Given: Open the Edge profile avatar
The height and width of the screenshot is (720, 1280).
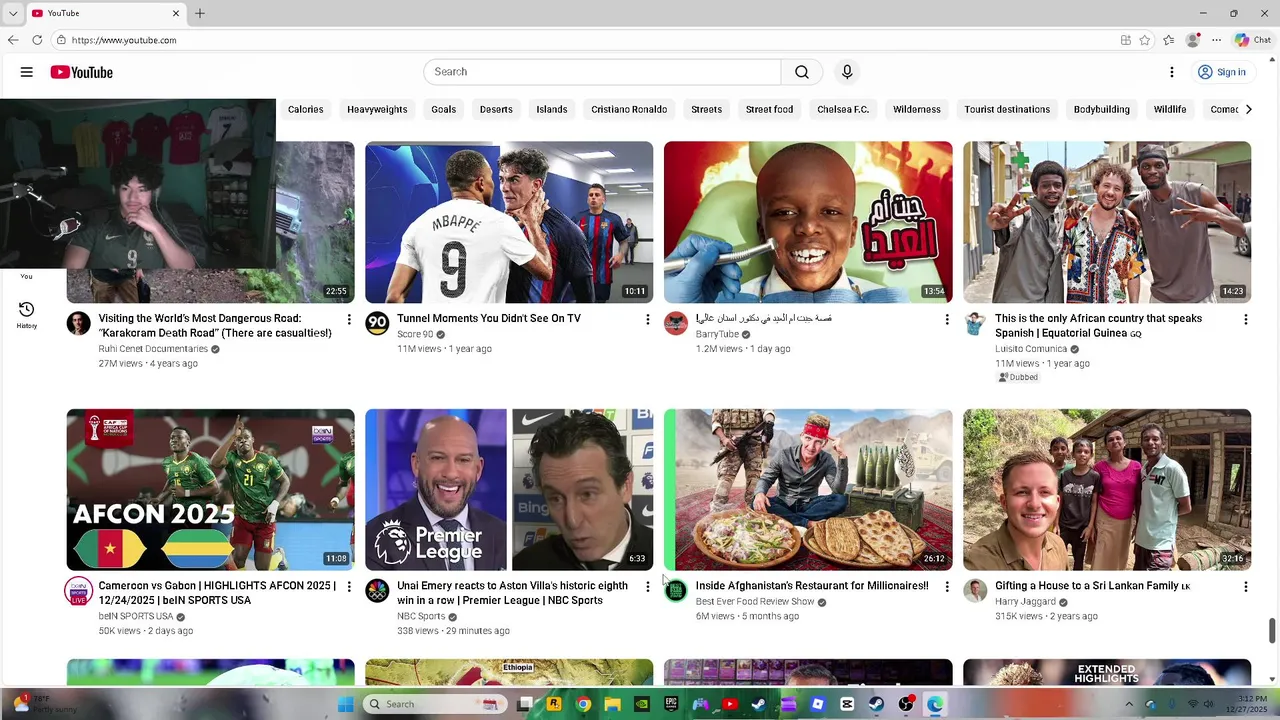Looking at the screenshot, I should point(1192,40).
